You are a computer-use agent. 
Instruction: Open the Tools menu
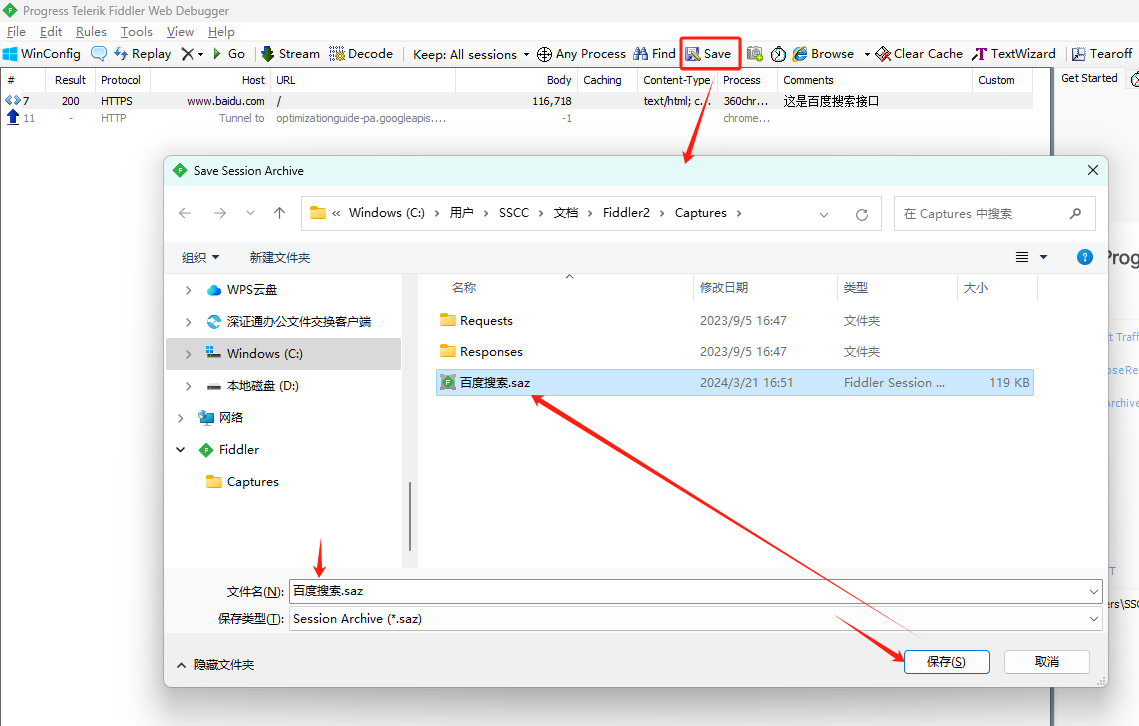137,32
